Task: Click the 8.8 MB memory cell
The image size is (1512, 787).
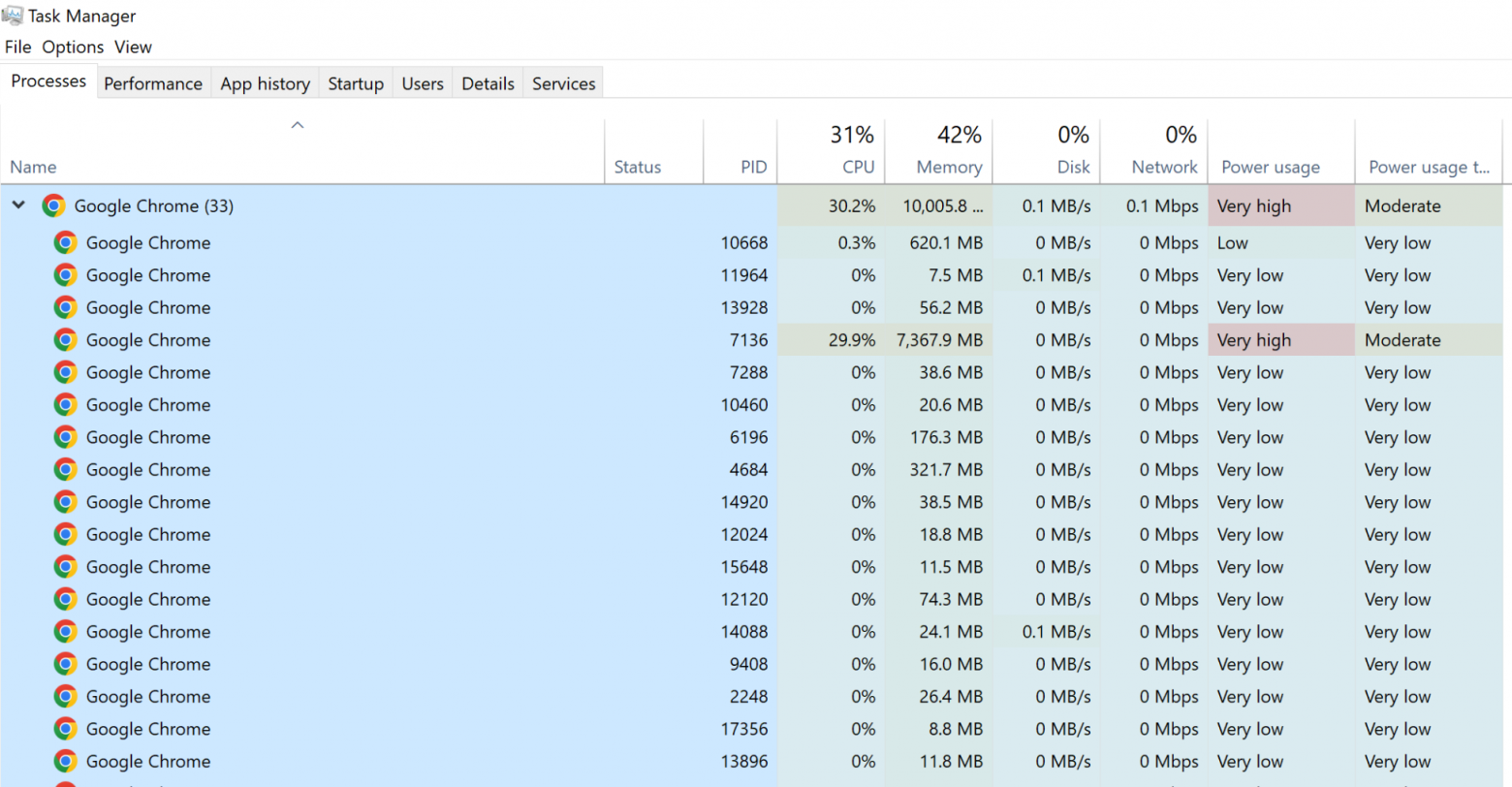Action: [x=938, y=730]
